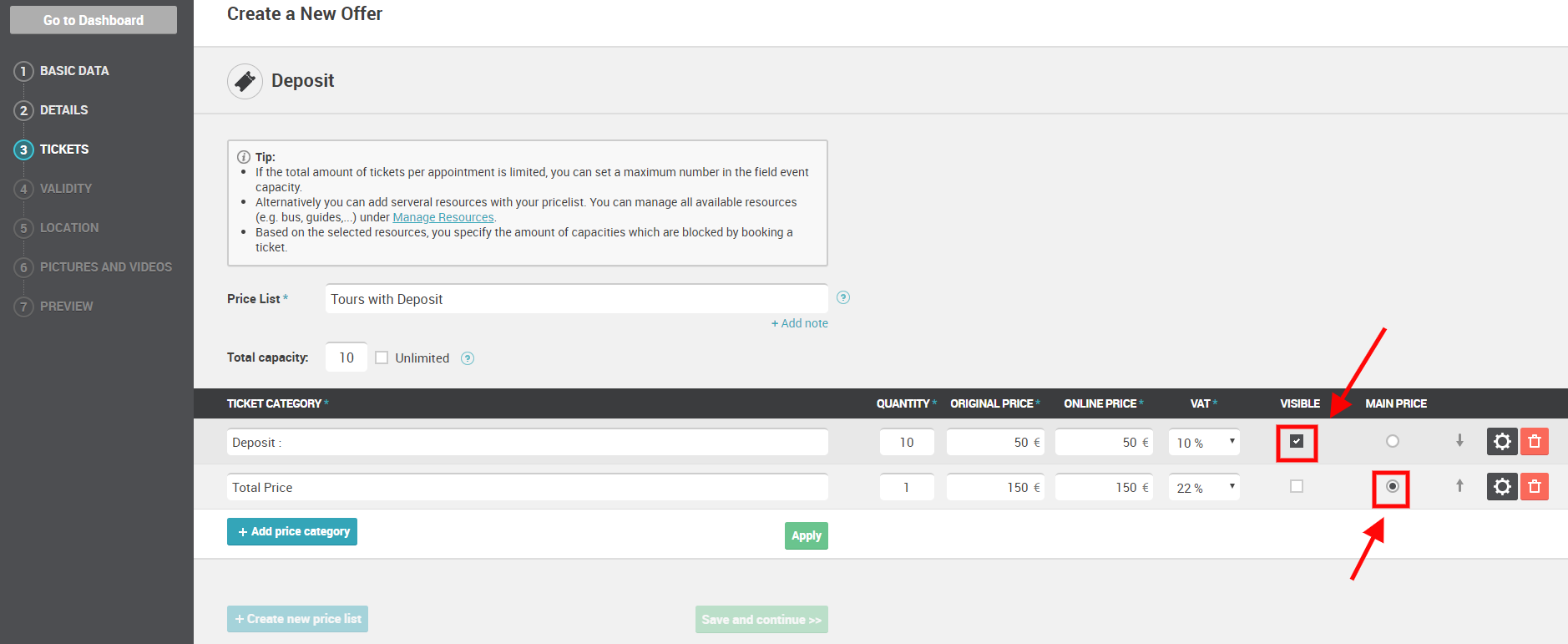Open settings gear for Deposit row
The height and width of the screenshot is (644, 1568).
pos(1502,442)
